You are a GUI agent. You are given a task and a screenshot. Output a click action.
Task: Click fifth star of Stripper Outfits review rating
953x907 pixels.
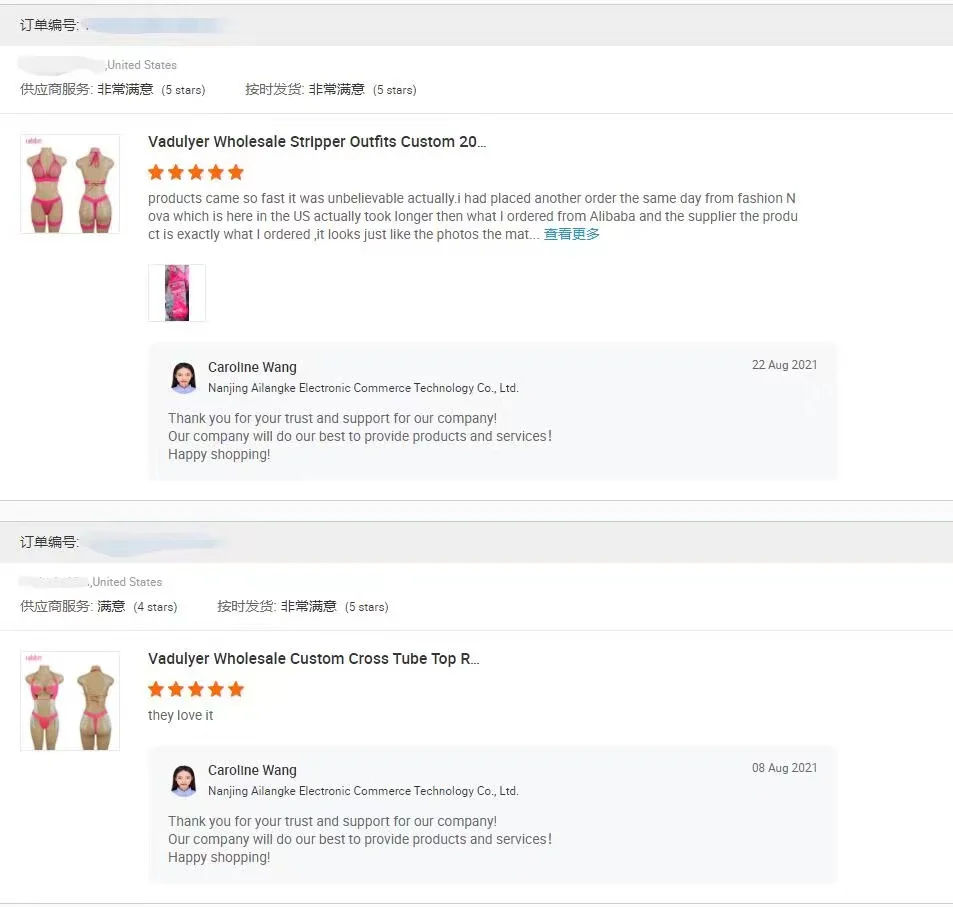[x=236, y=172]
